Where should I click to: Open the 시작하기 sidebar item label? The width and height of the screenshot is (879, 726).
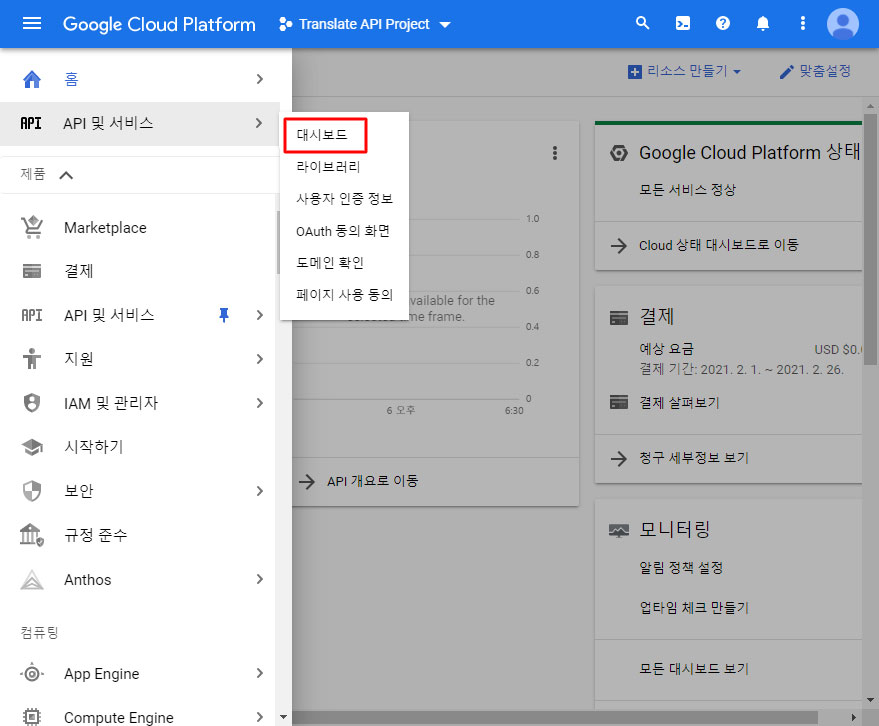[x=94, y=447]
